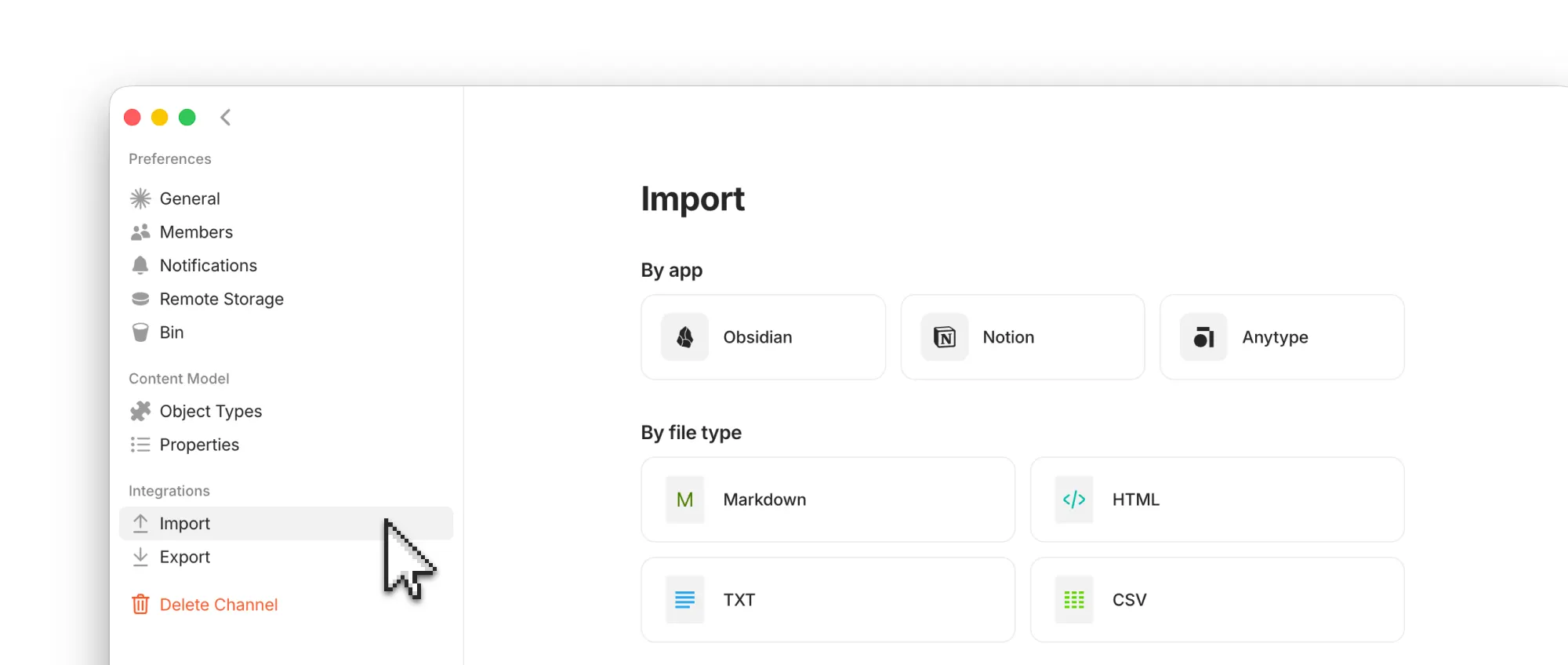Select Object Types under Content Model
This screenshot has width=1568, height=665.
coord(286,411)
